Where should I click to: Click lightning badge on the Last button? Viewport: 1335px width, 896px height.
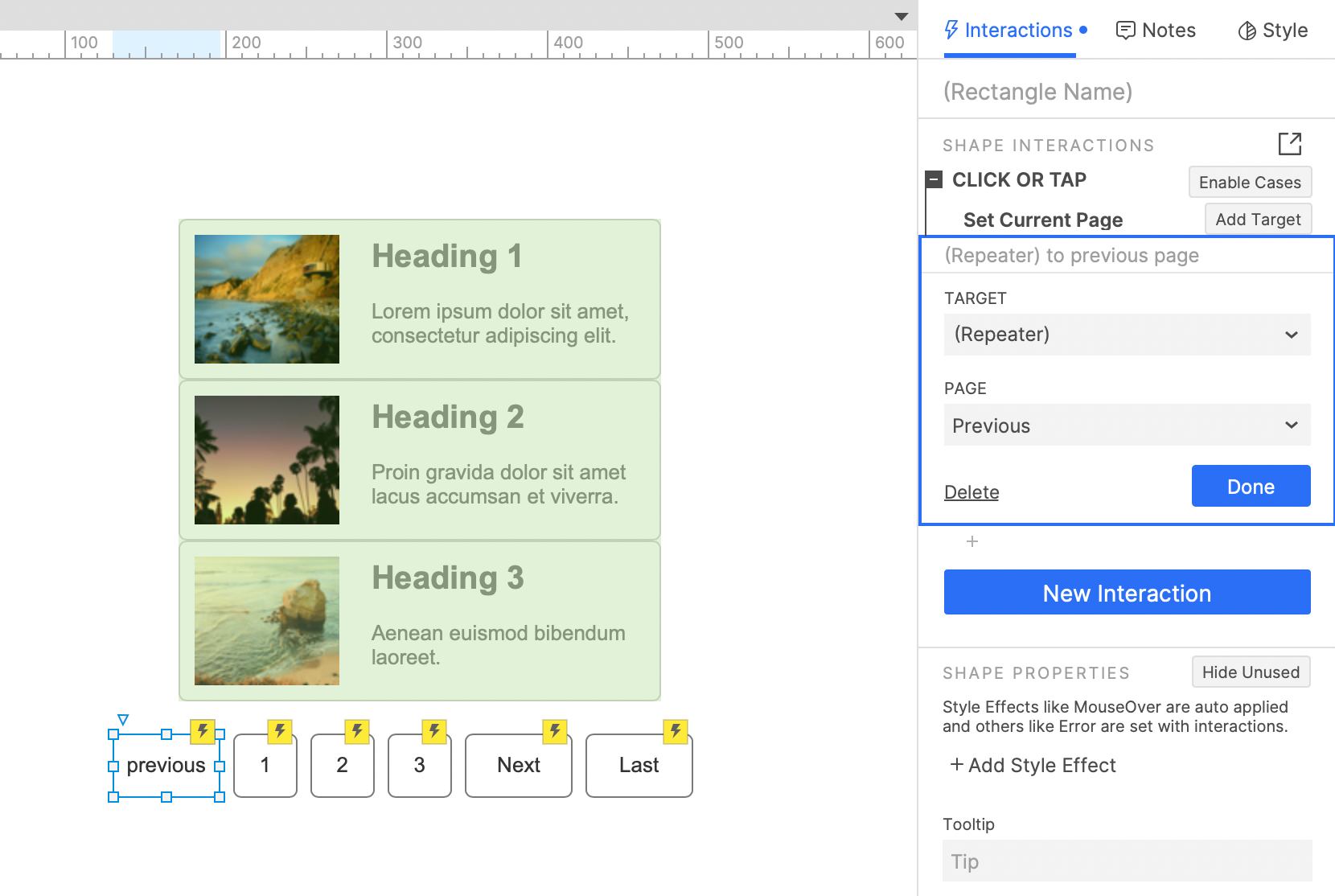pos(676,731)
